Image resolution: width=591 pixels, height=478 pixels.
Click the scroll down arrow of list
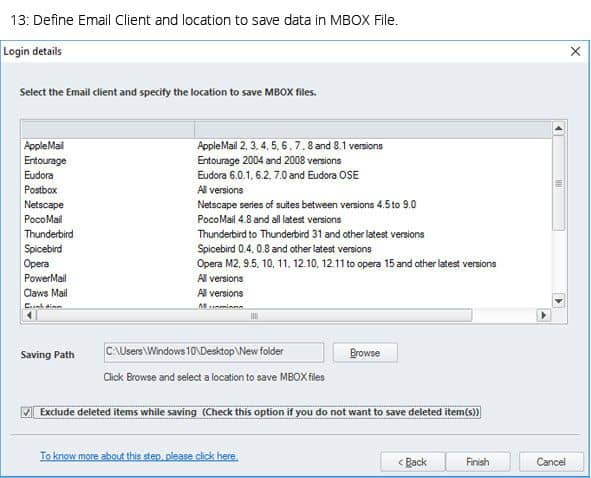[x=558, y=301]
